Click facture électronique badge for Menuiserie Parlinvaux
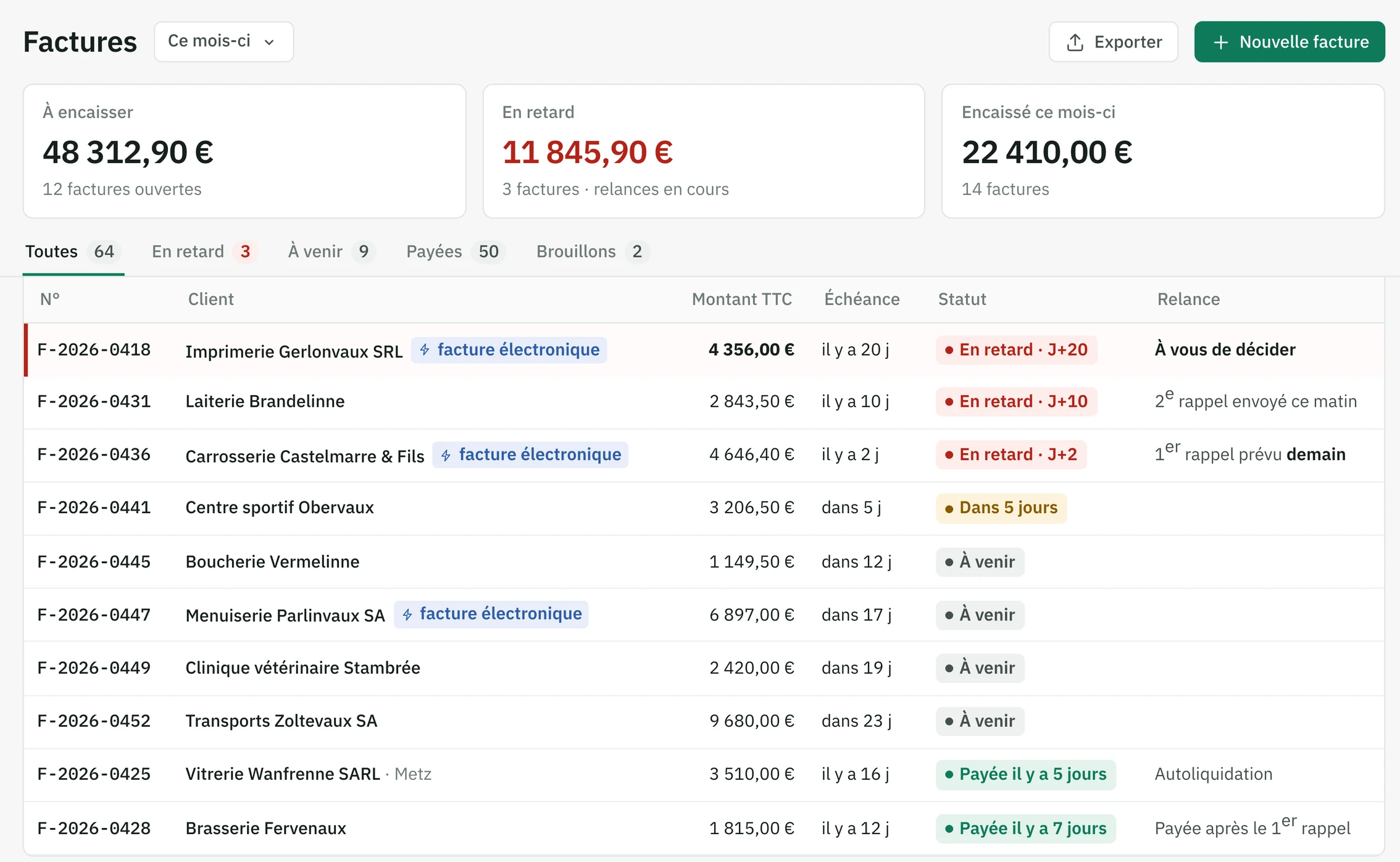The width and height of the screenshot is (1400, 862). (491, 614)
